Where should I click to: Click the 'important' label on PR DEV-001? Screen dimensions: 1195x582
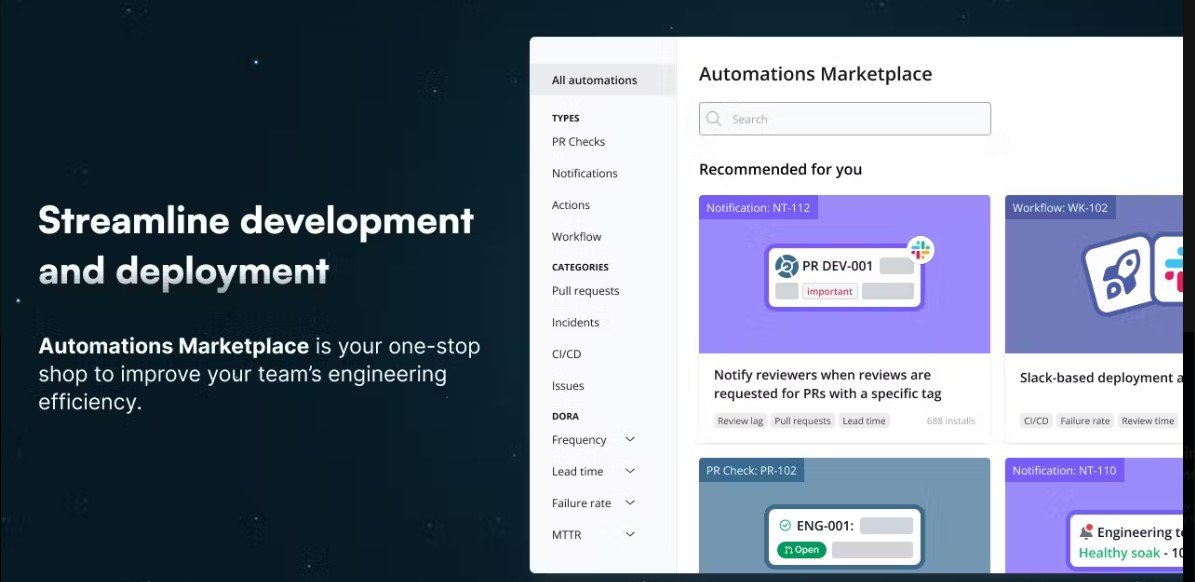829,291
